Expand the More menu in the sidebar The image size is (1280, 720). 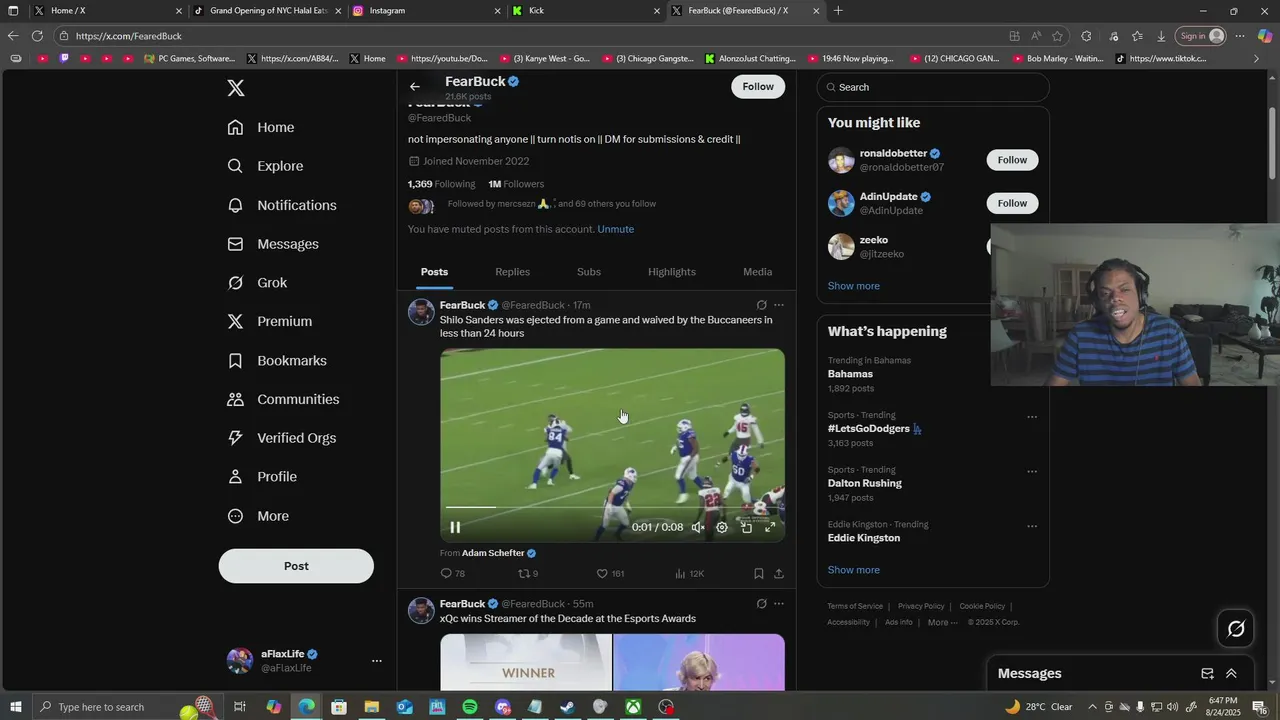[x=258, y=516]
